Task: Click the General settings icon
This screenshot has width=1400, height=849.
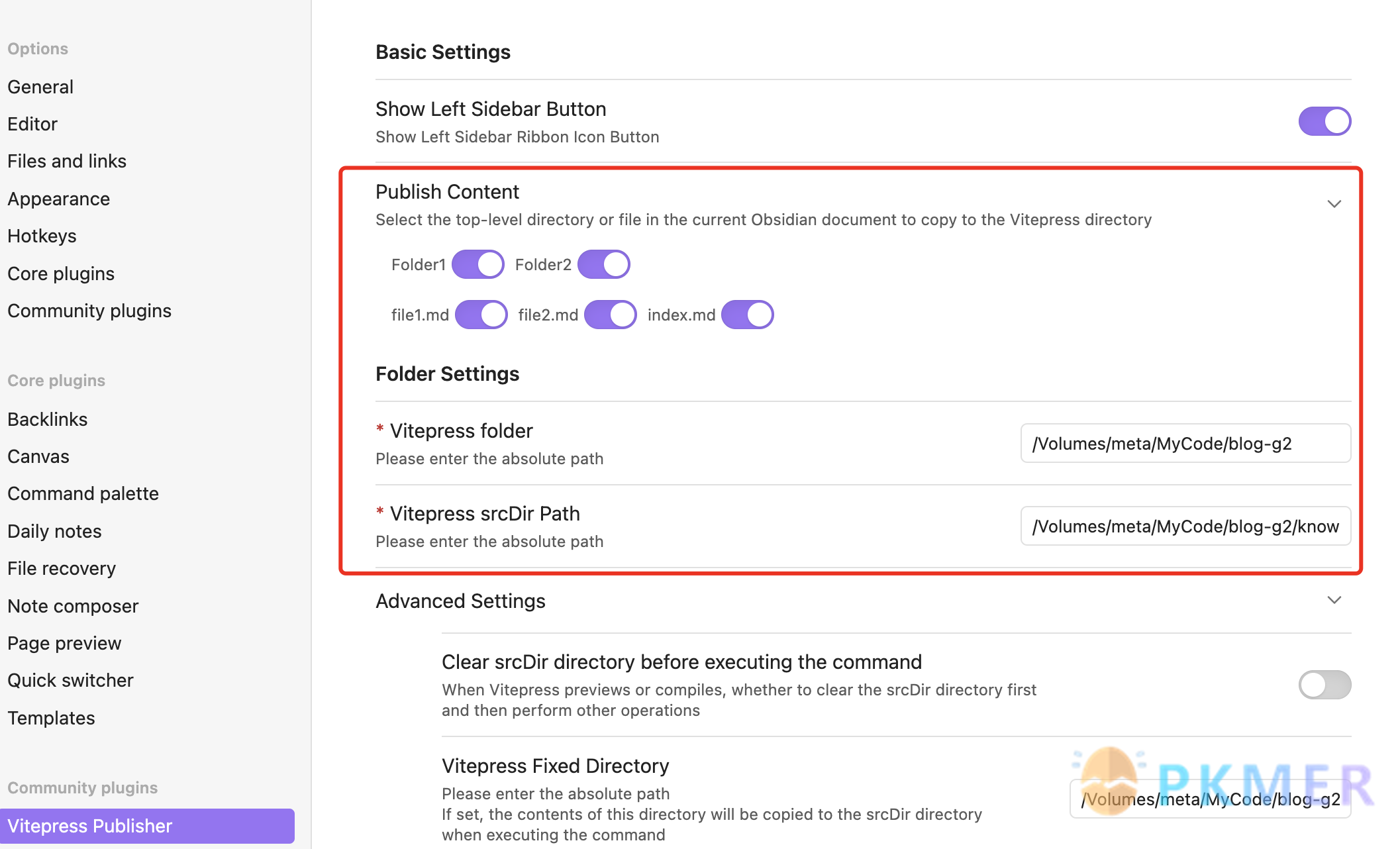Action: coord(40,86)
